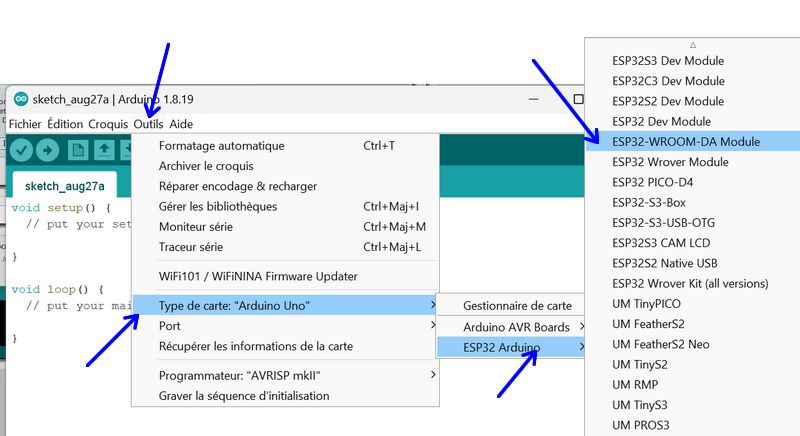The image size is (800, 436).
Task: Click the void setup() code line
Action: pyautogui.click(x=61, y=208)
